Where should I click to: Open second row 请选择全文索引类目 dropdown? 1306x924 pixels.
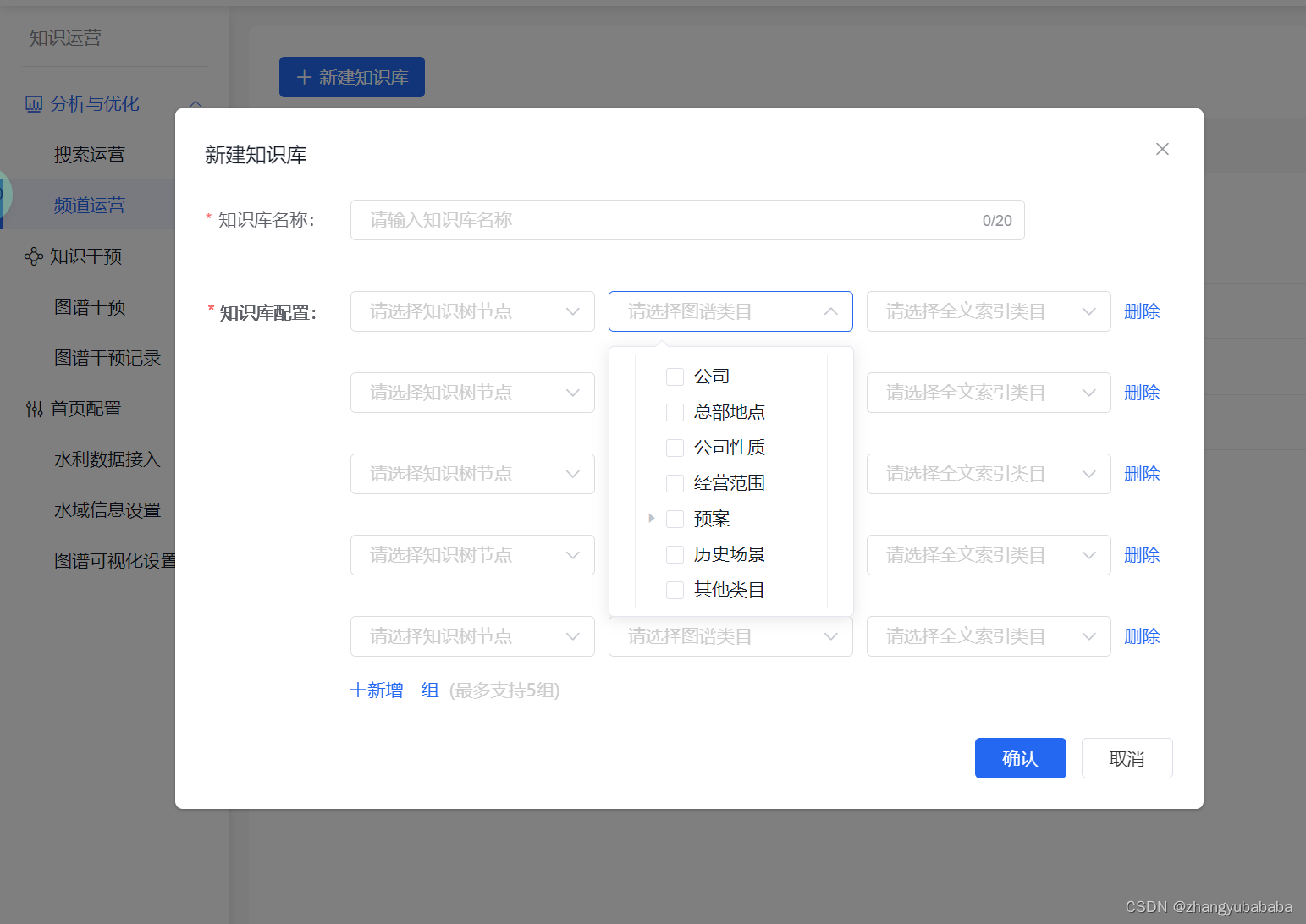989,393
